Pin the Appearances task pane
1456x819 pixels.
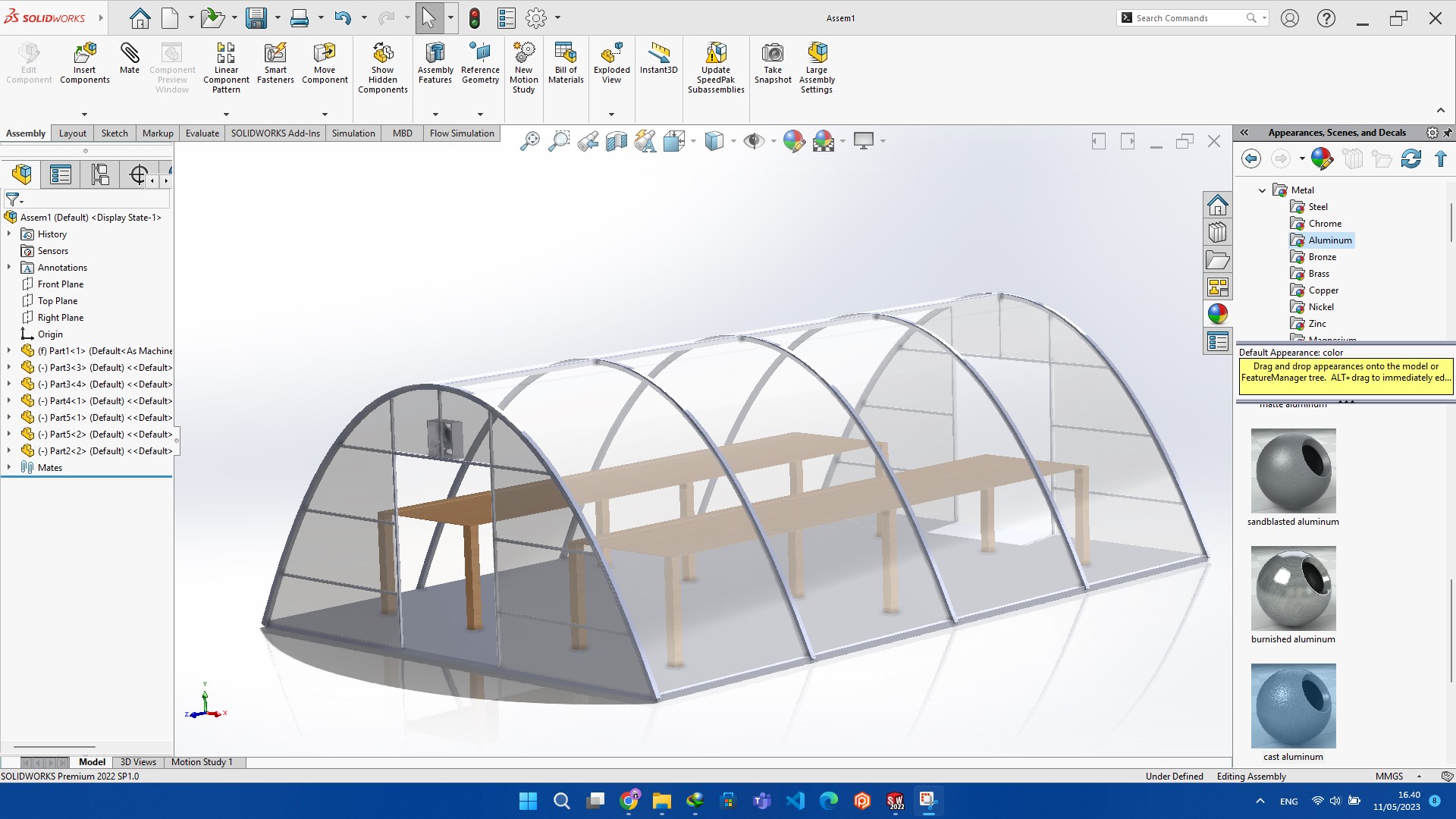coord(1447,133)
